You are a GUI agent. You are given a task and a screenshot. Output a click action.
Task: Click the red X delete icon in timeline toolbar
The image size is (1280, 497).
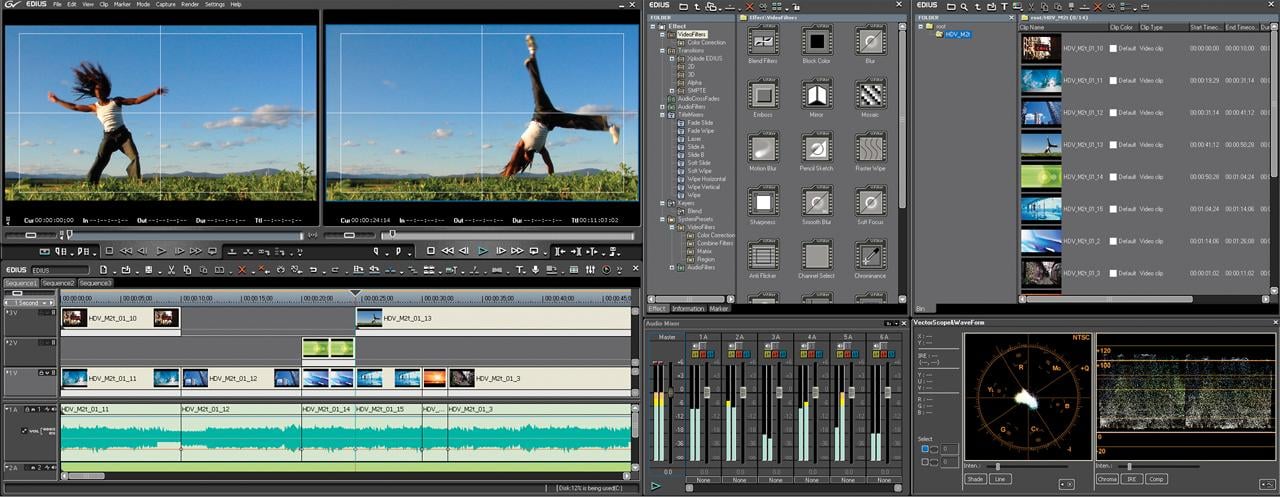(x=241, y=270)
